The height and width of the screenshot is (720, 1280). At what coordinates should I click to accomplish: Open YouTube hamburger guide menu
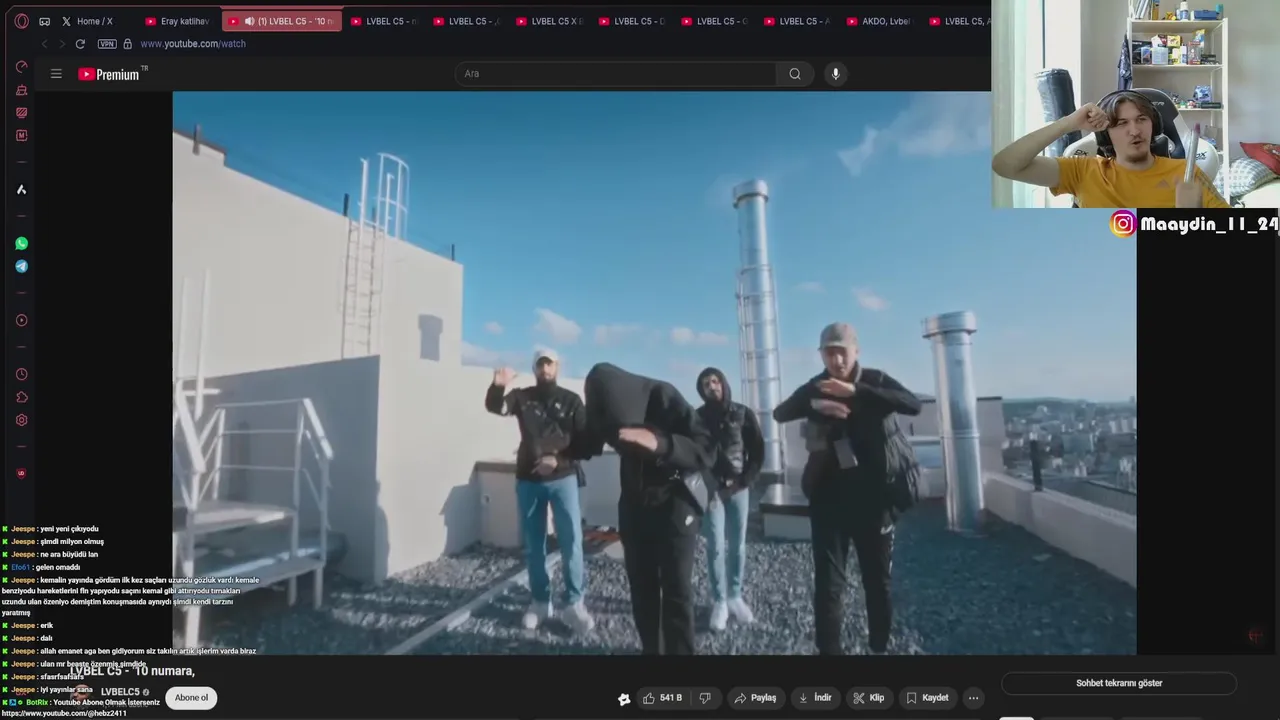(56, 74)
